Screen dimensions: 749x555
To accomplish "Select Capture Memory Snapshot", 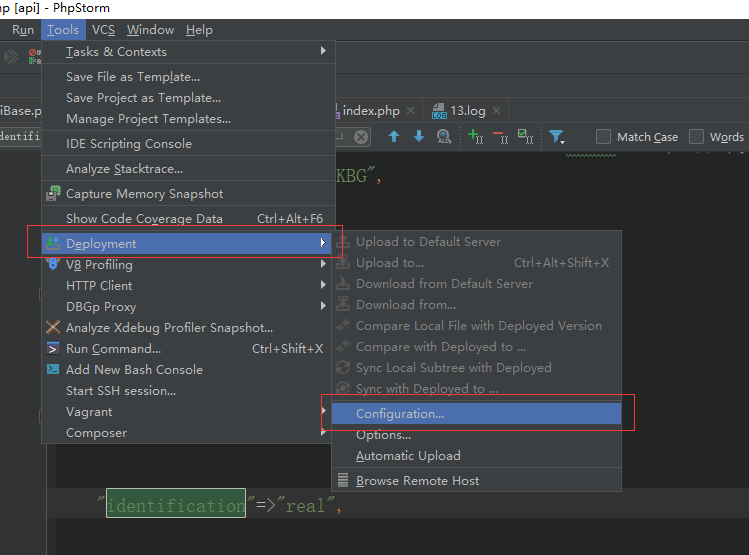I will pyautogui.click(x=144, y=193).
